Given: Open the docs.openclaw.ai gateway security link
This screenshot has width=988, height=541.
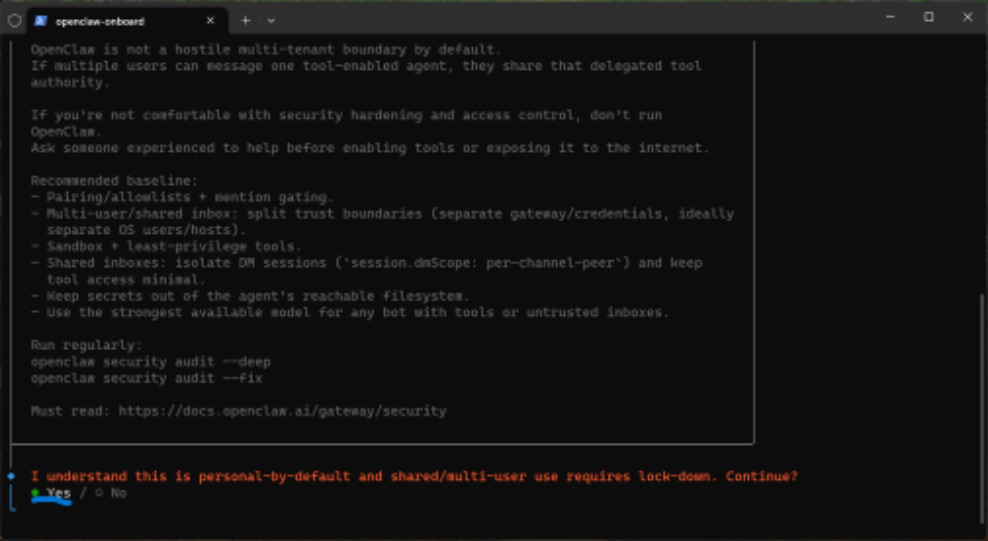Looking at the screenshot, I should (x=282, y=411).
